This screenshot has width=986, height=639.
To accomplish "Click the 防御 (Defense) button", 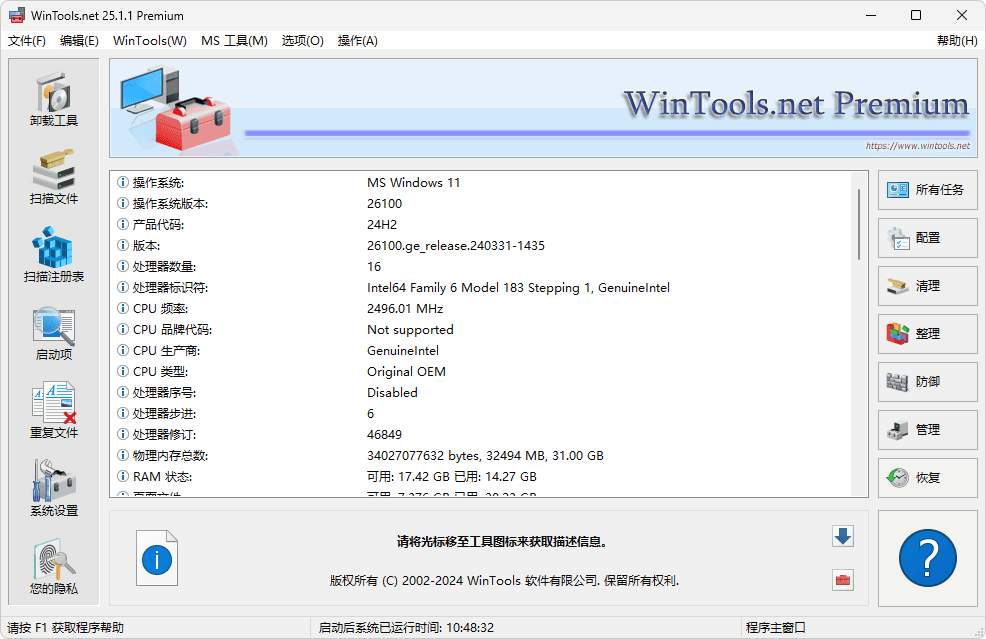I will (x=928, y=382).
